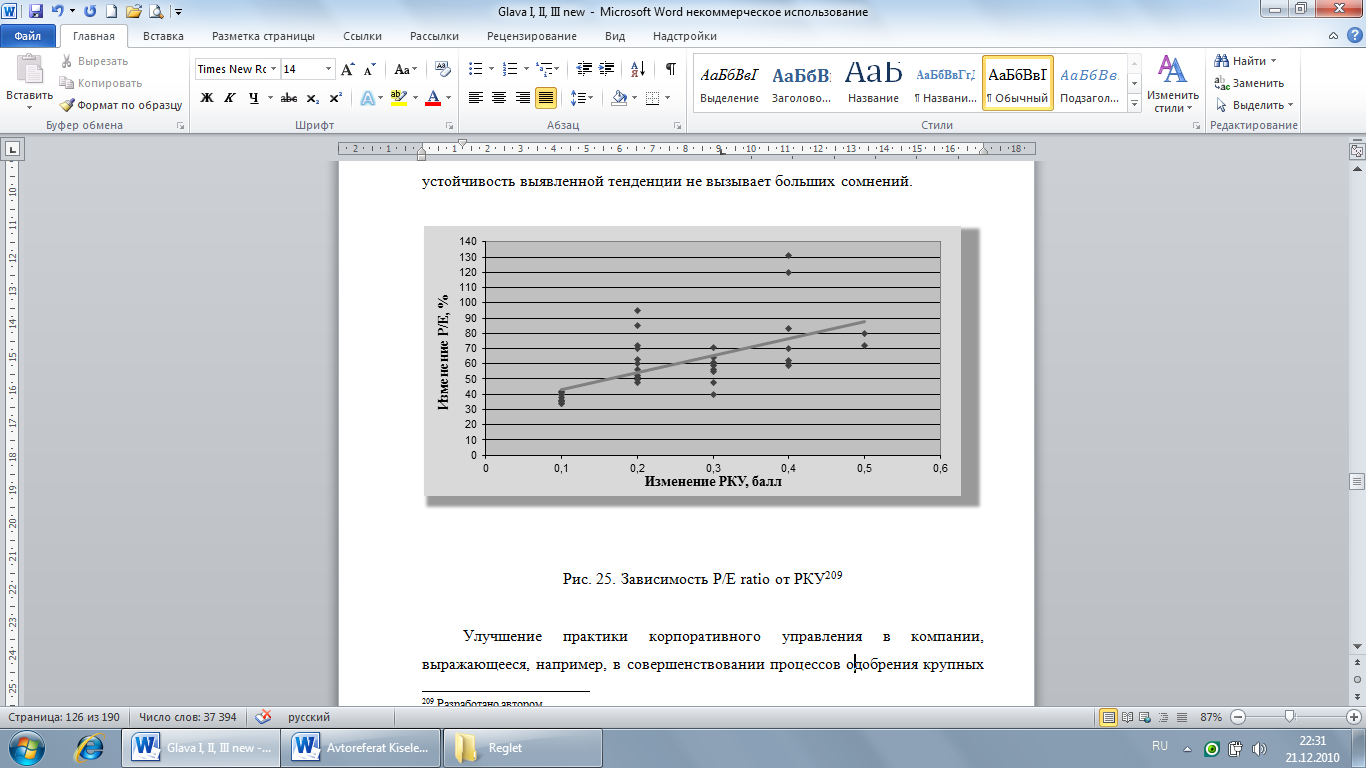
Task: Apply the Выделение style
Action: [729, 82]
